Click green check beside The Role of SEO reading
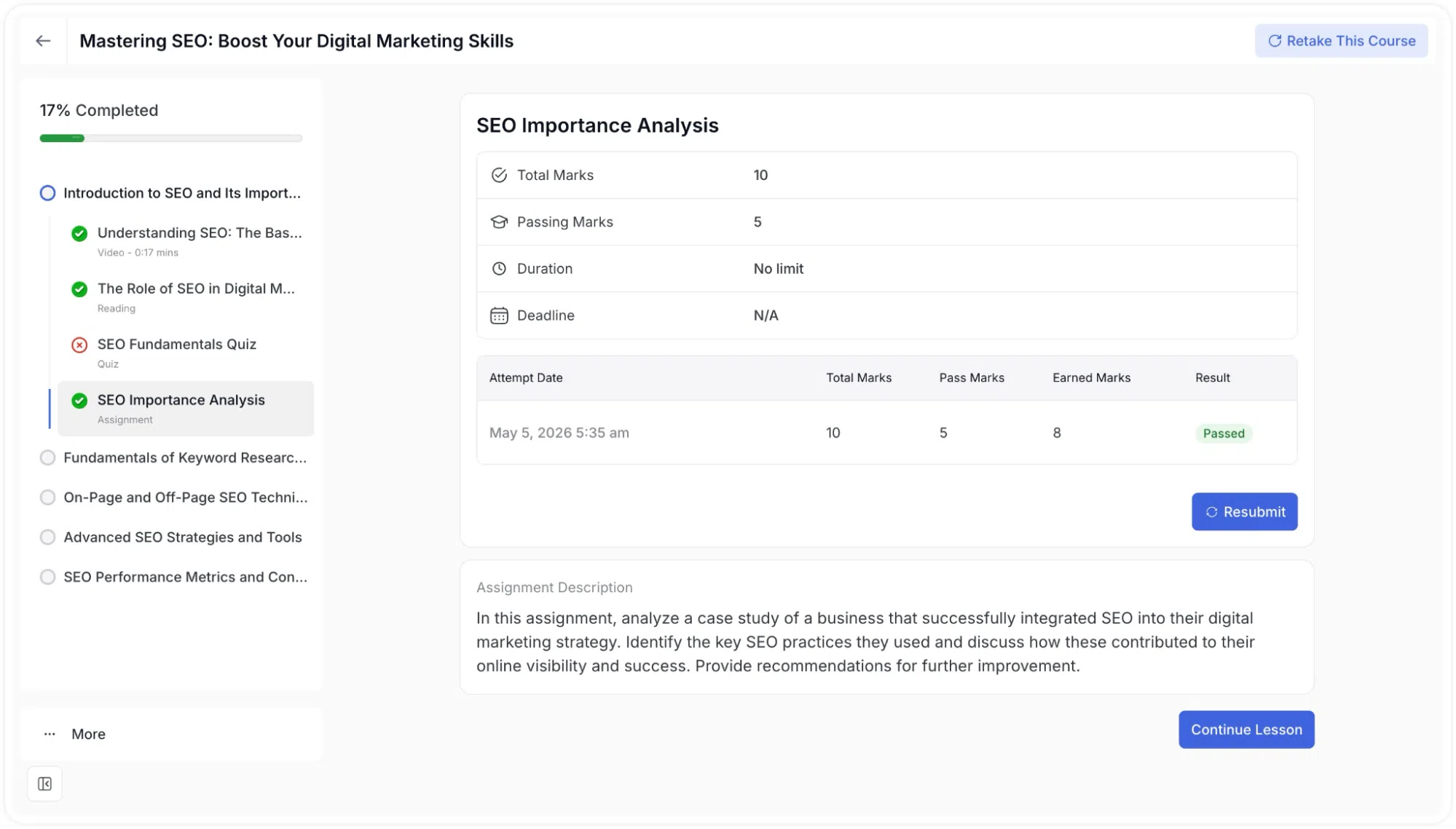 [x=79, y=289]
